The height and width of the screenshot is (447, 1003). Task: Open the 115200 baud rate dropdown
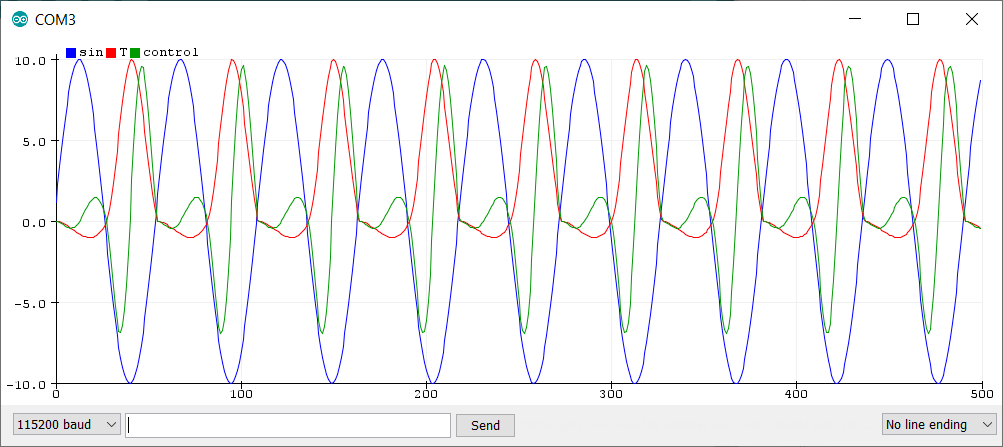tap(66, 425)
